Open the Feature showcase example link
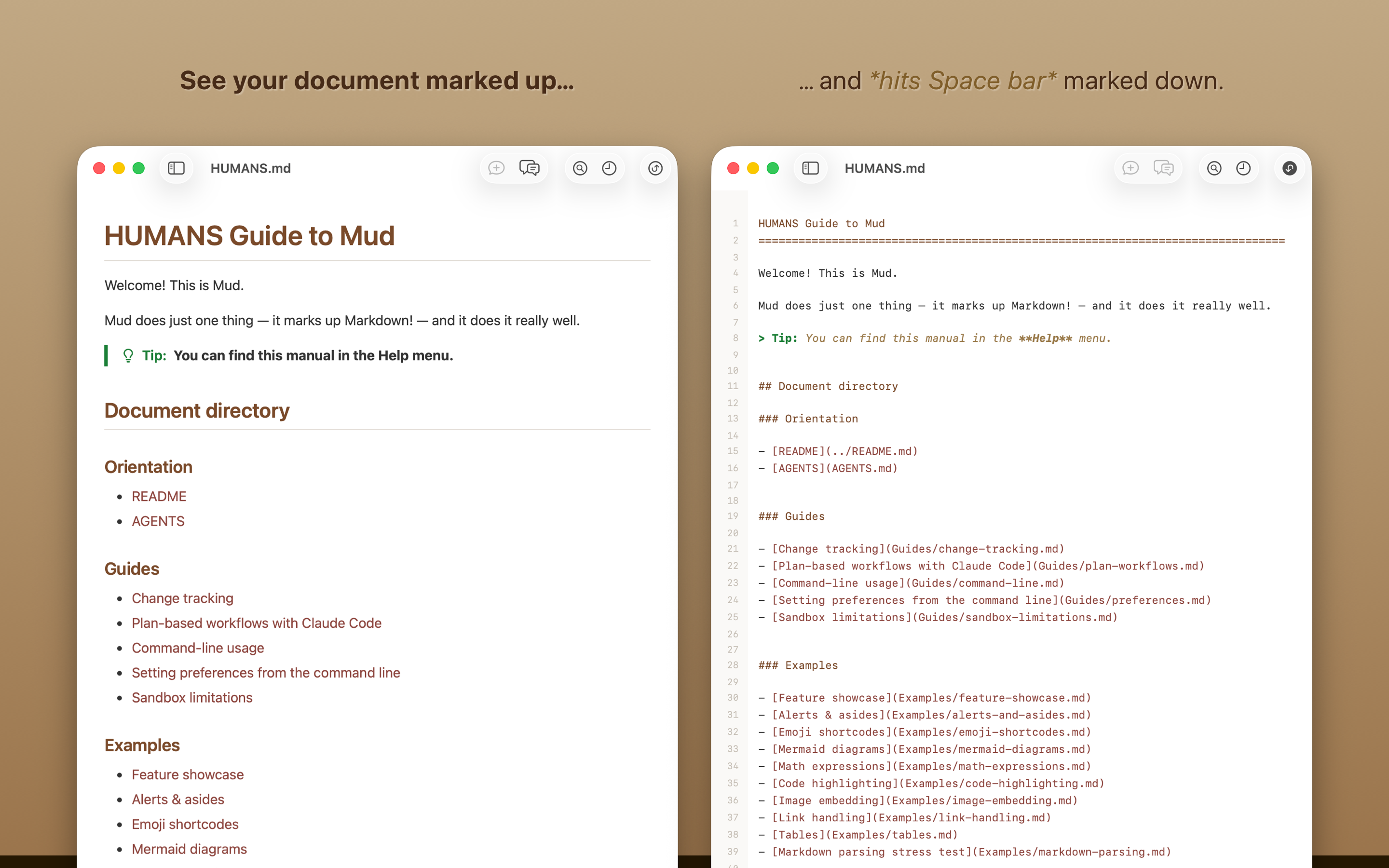The width and height of the screenshot is (1389, 868). click(188, 775)
